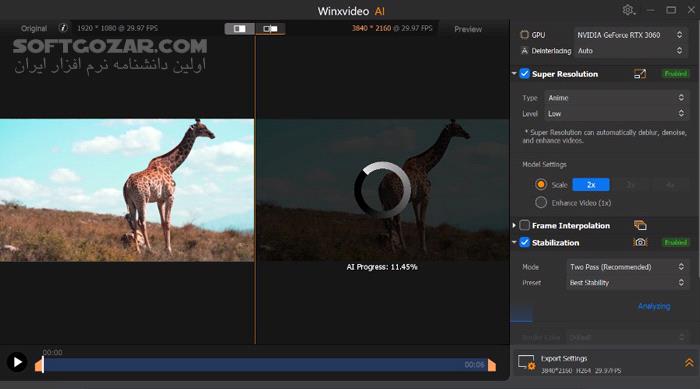Click the Preview label
This screenshot has height=389, width=700.
(468, 29)
